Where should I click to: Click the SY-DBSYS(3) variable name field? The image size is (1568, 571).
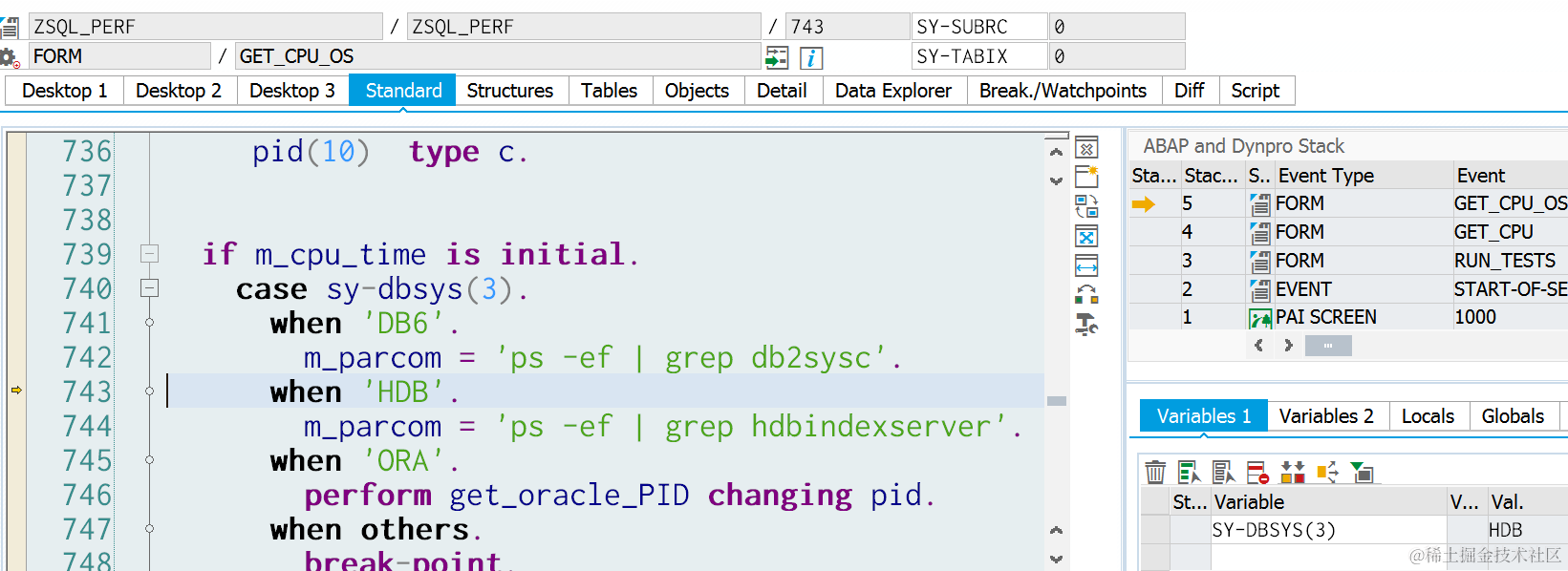pos(1328,530)
